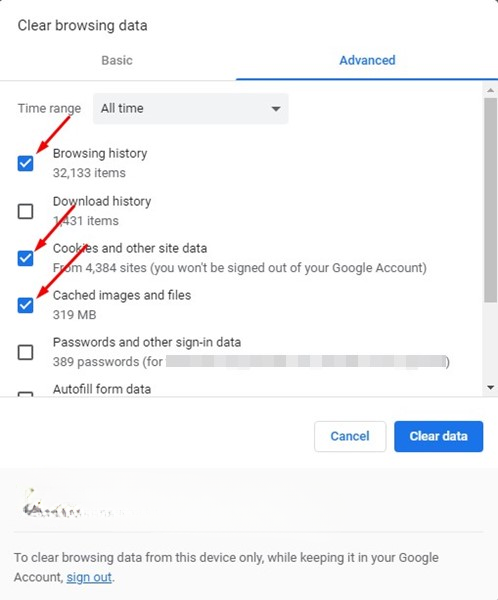Check the Download history checkbox
Viewport: 498px width, 600px height.
25,211
